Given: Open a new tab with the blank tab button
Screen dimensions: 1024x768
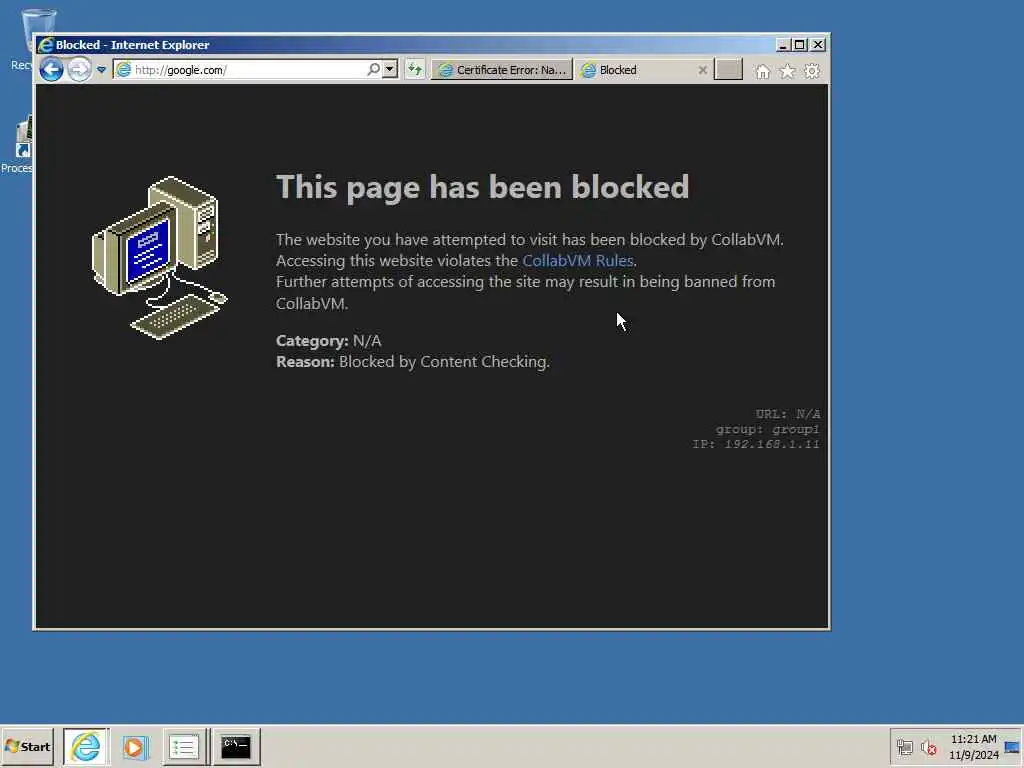Looking at the screenshot, I should 728,69.
